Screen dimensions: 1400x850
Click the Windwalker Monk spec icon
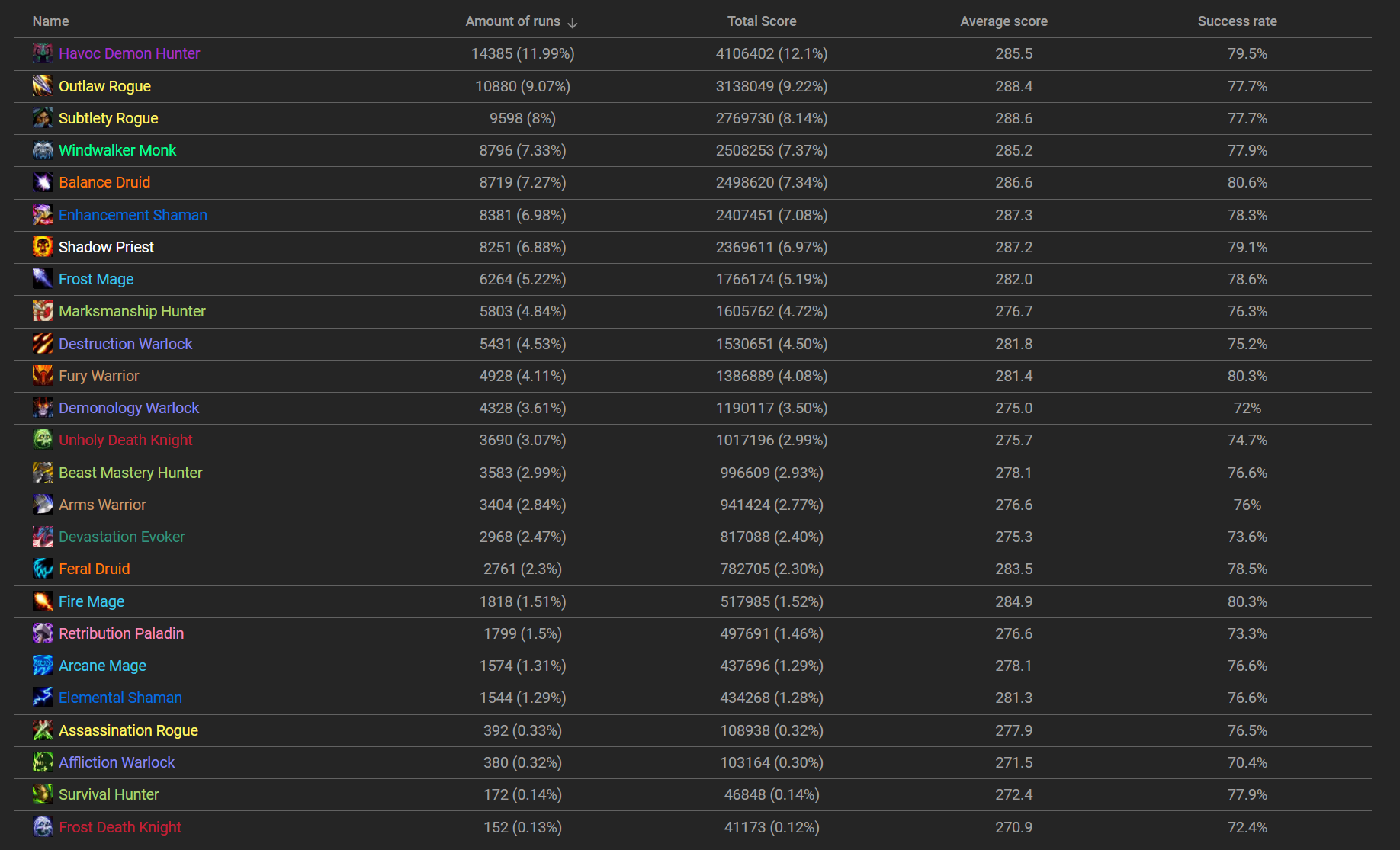pos(43,150)
